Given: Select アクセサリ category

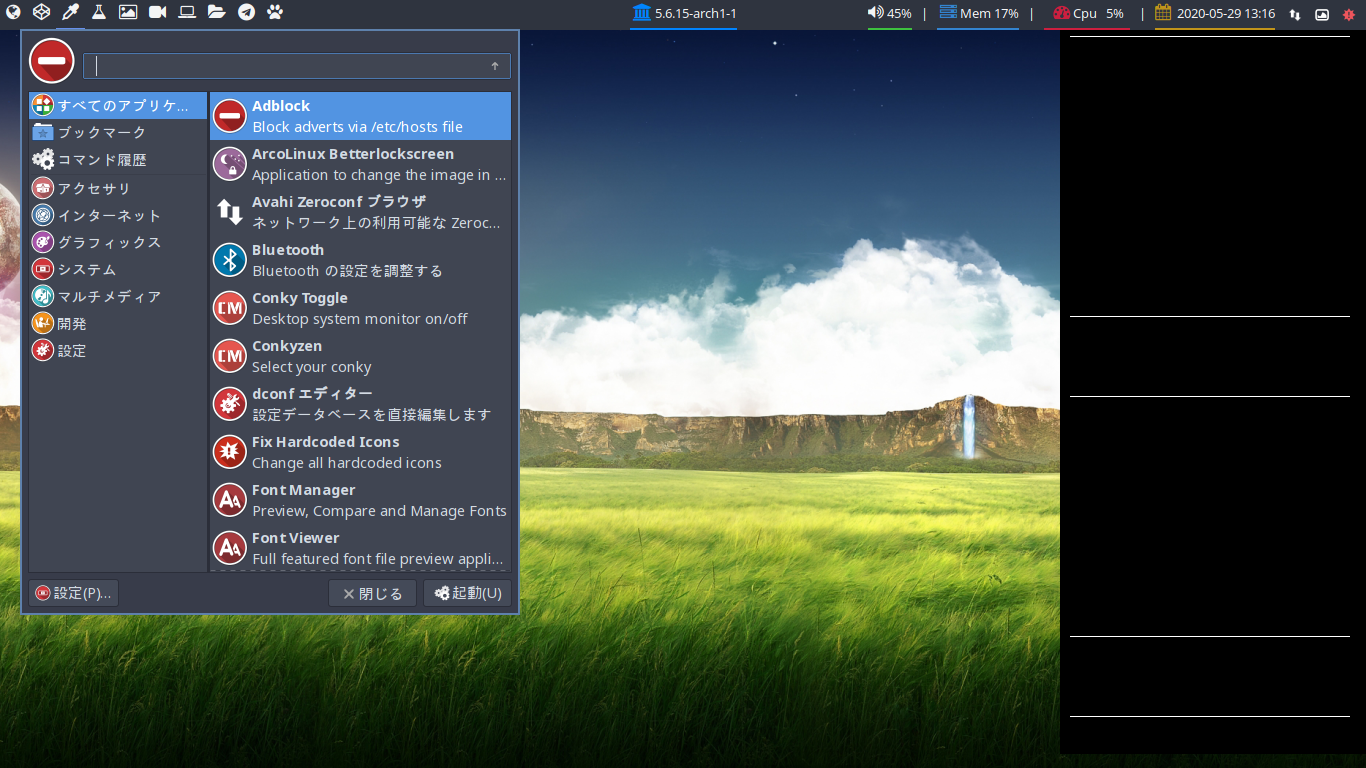Looking at the screenshot, I should pos(118,188).
